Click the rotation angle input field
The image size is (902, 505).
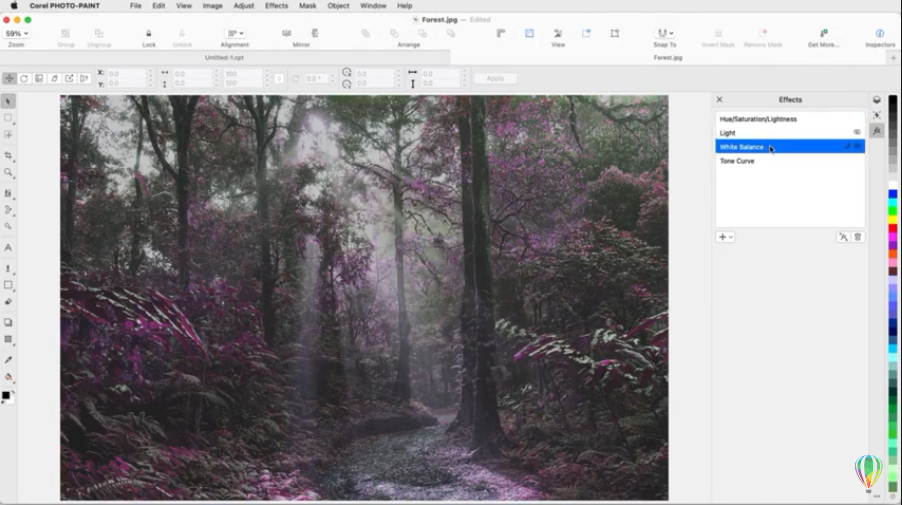315,78
